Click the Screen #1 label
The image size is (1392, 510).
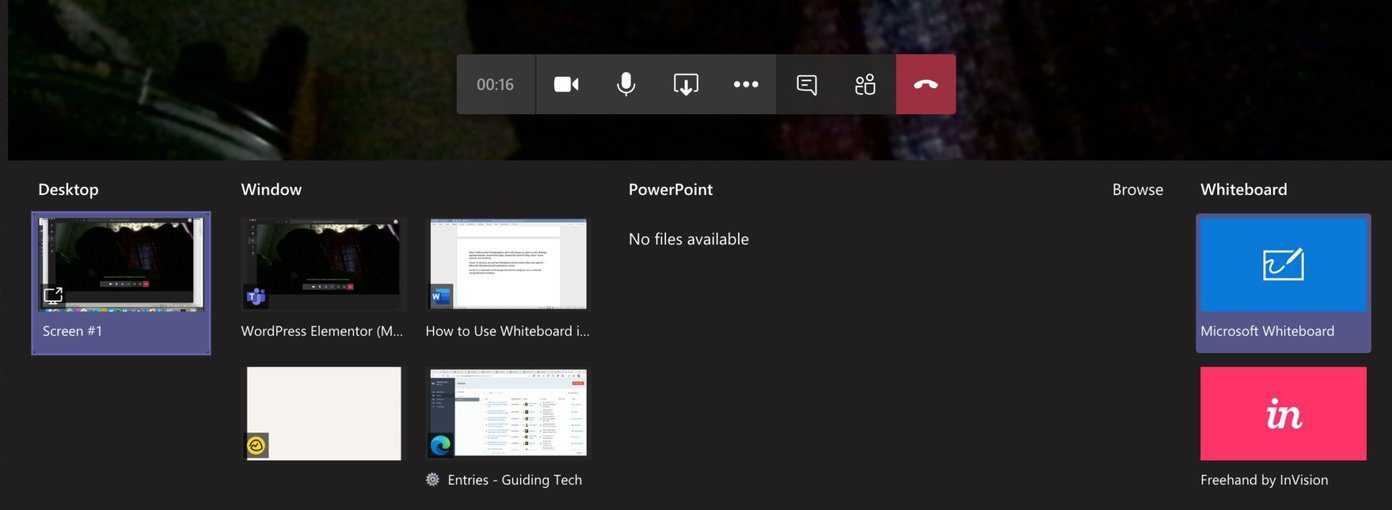(x=72, y=331)
